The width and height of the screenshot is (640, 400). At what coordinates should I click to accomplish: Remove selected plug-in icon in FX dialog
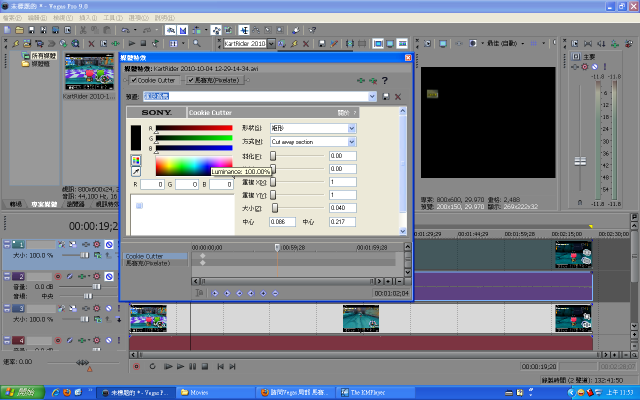click(373, 80)
